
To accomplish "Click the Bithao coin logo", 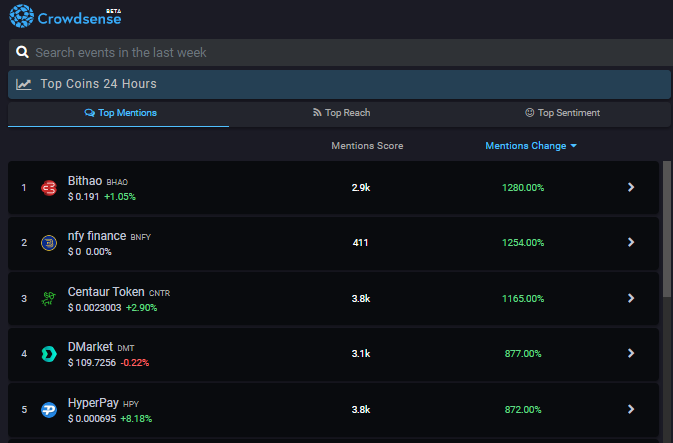I will click(49, 188).
